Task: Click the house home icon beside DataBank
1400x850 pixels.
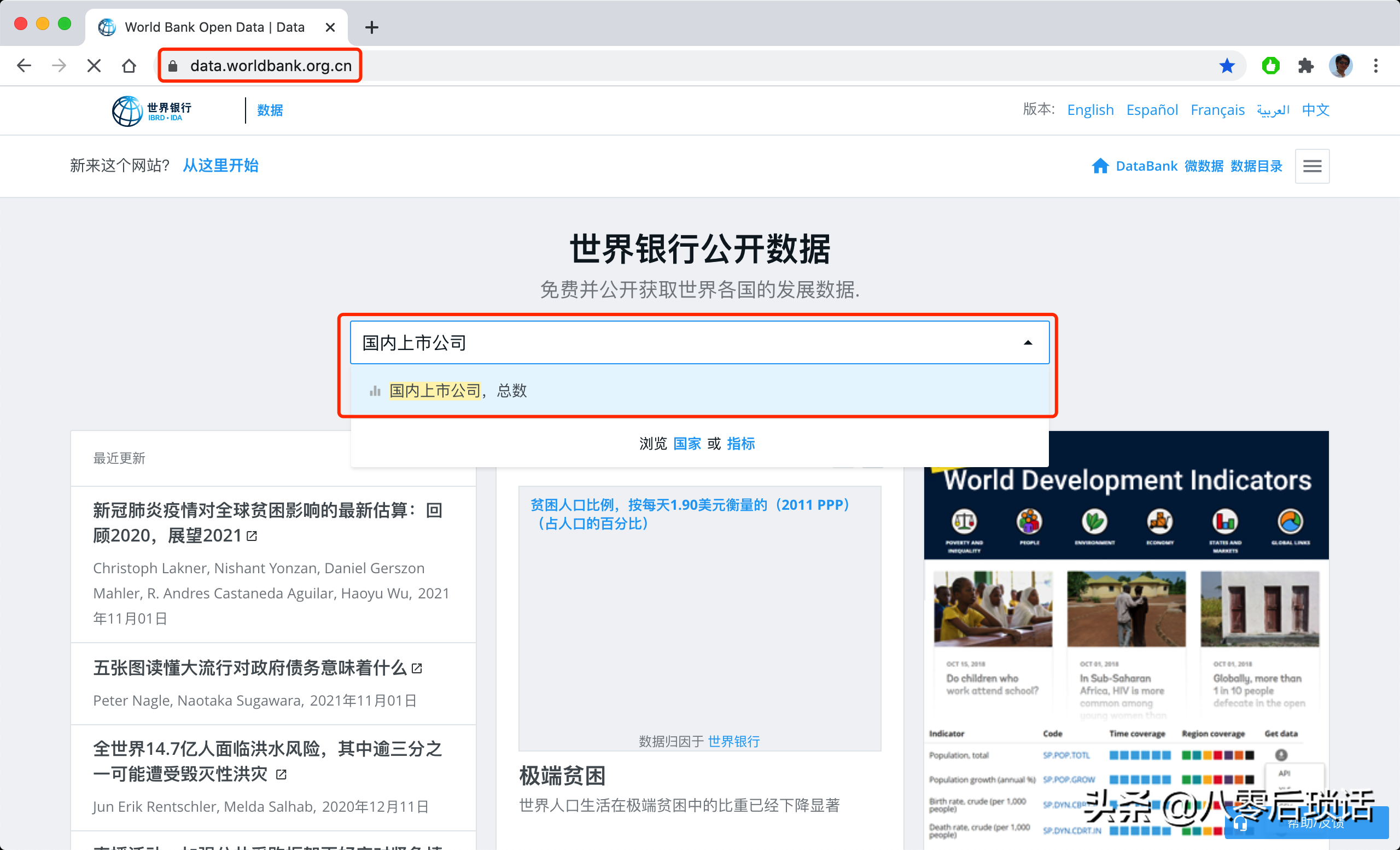Action: point(1100,166)
